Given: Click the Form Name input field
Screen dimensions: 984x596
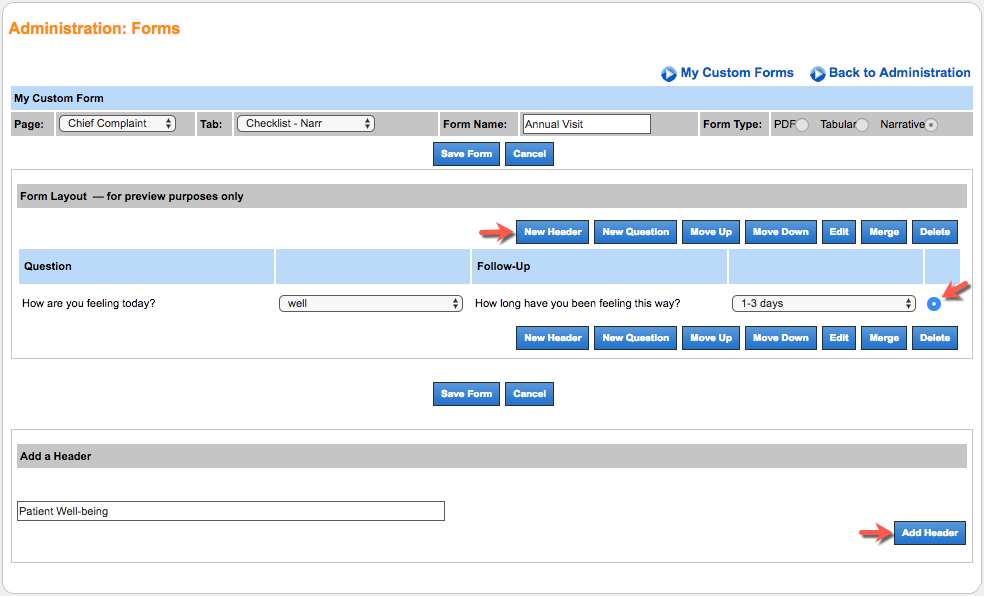Looking at the screenshot, I should click(585, 123).
